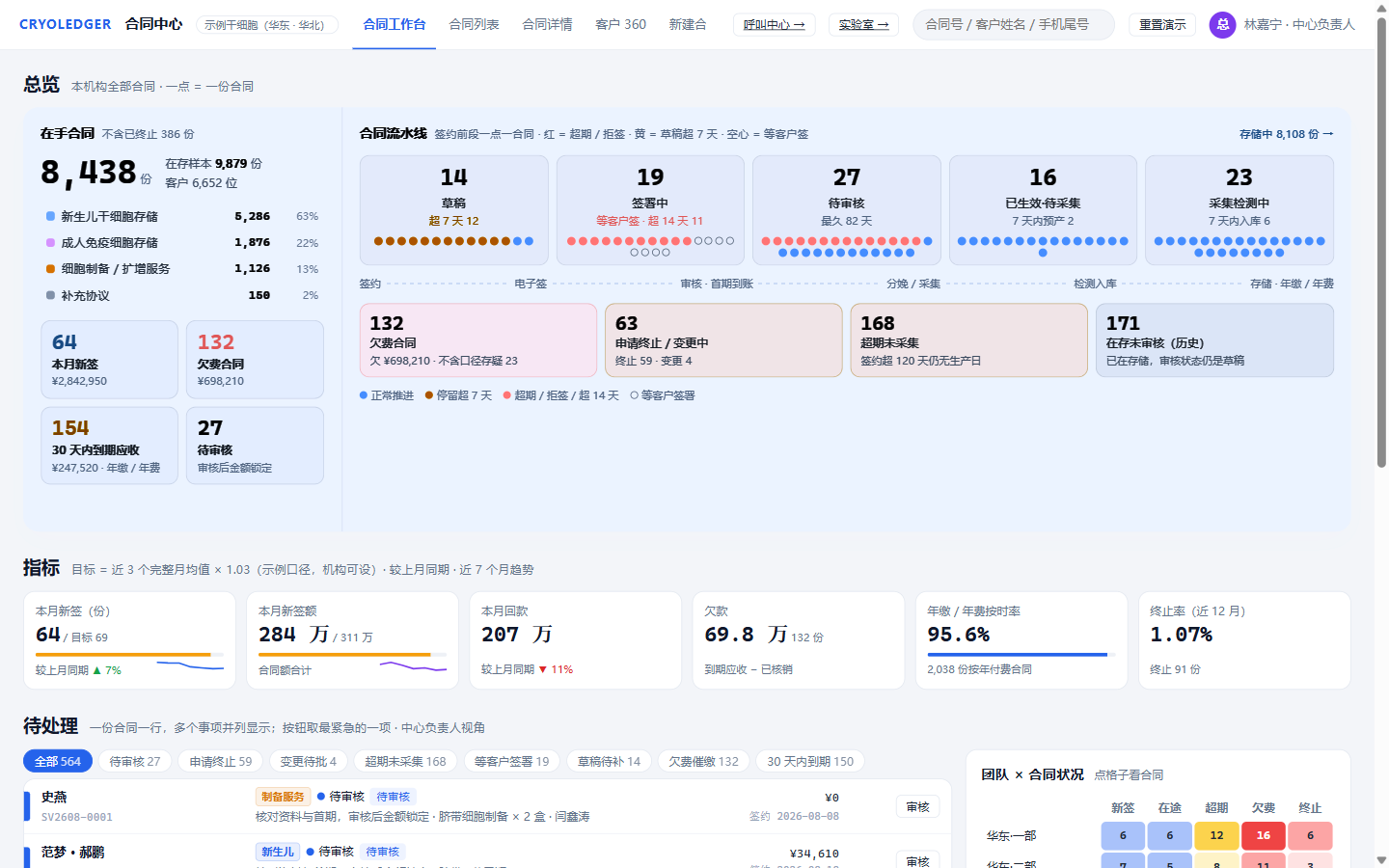1389x868 pixels.
Task: Click the scrollbar up arrow
Action: point(1381,8)
